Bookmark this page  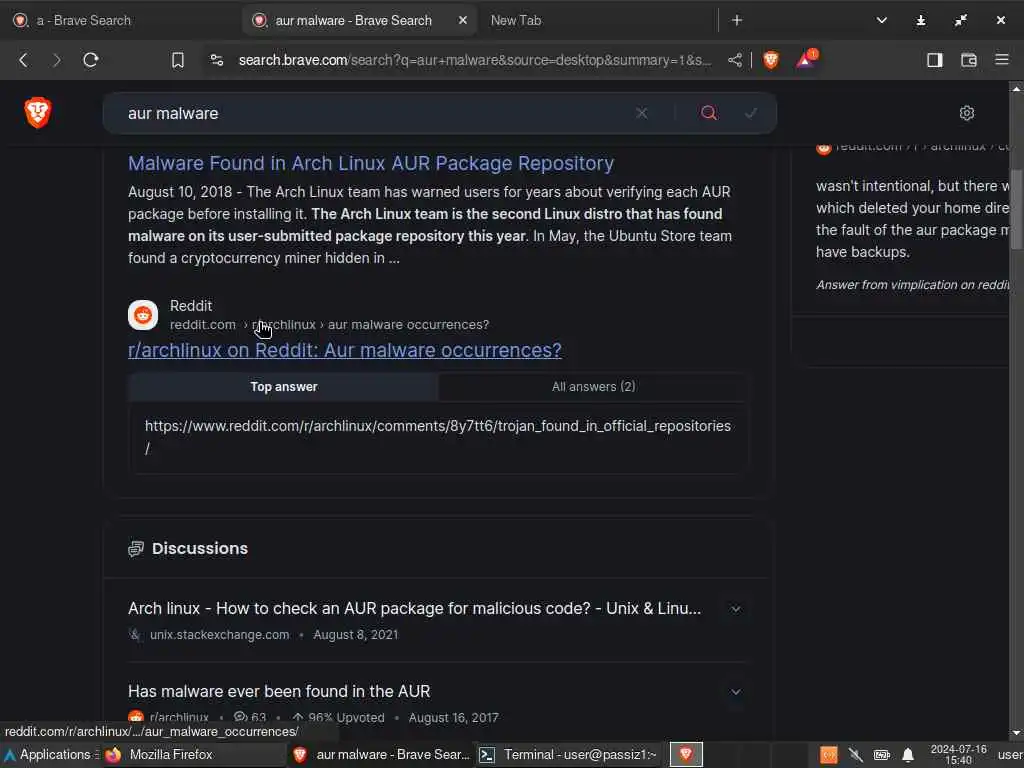[x=178, y=60]
